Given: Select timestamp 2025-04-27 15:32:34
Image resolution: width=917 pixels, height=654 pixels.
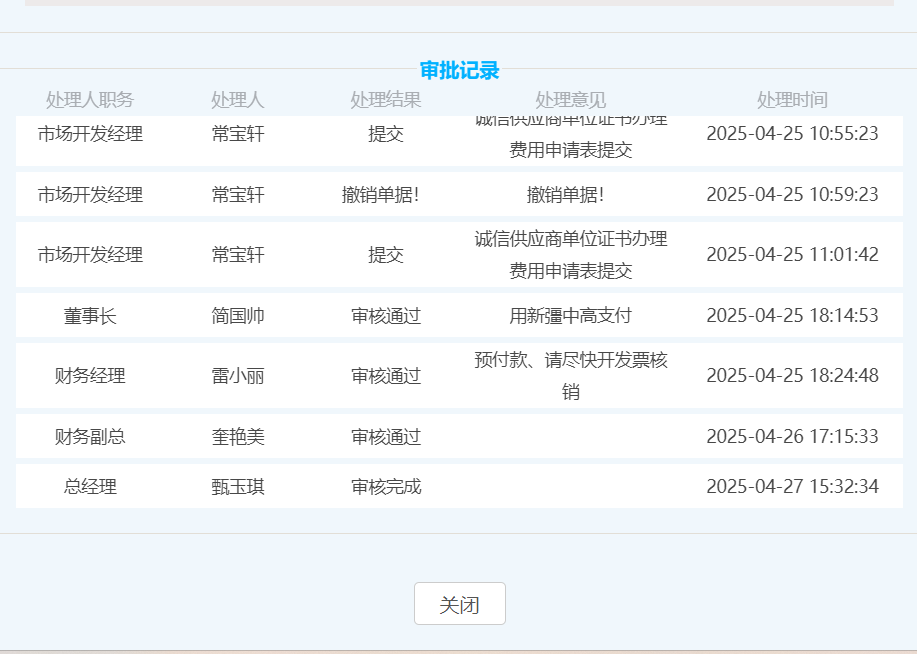Looking at the screenshot, I should point(792,487).
